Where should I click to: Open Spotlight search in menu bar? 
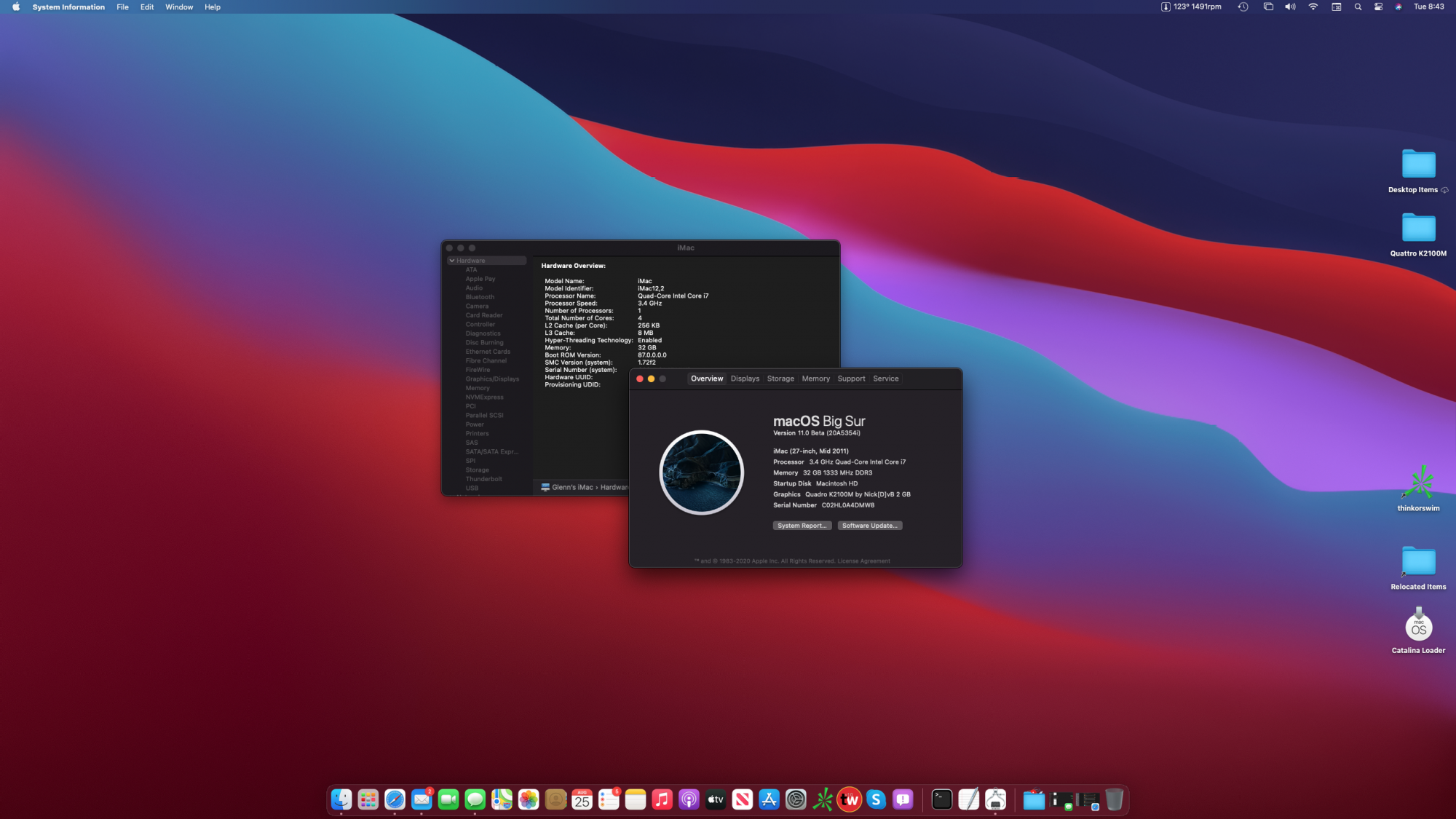[1358, 7]
